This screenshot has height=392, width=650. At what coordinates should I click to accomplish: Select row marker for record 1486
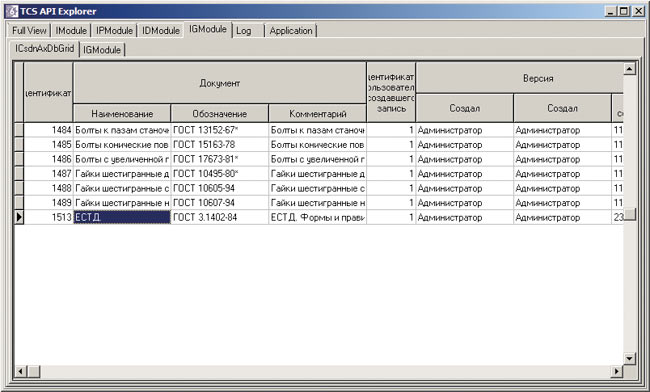pos(19,159)
